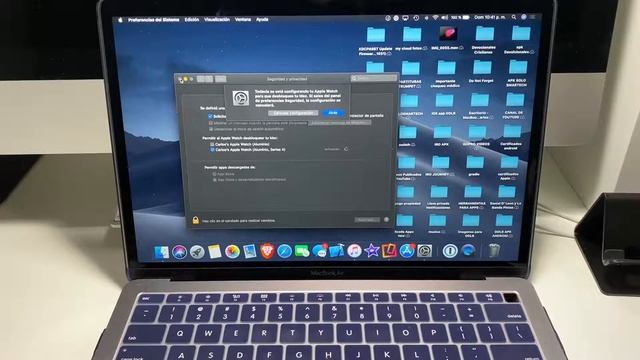Open the Visualización menu
Viewport: 640px width, 360px height.
coord(217,20)
